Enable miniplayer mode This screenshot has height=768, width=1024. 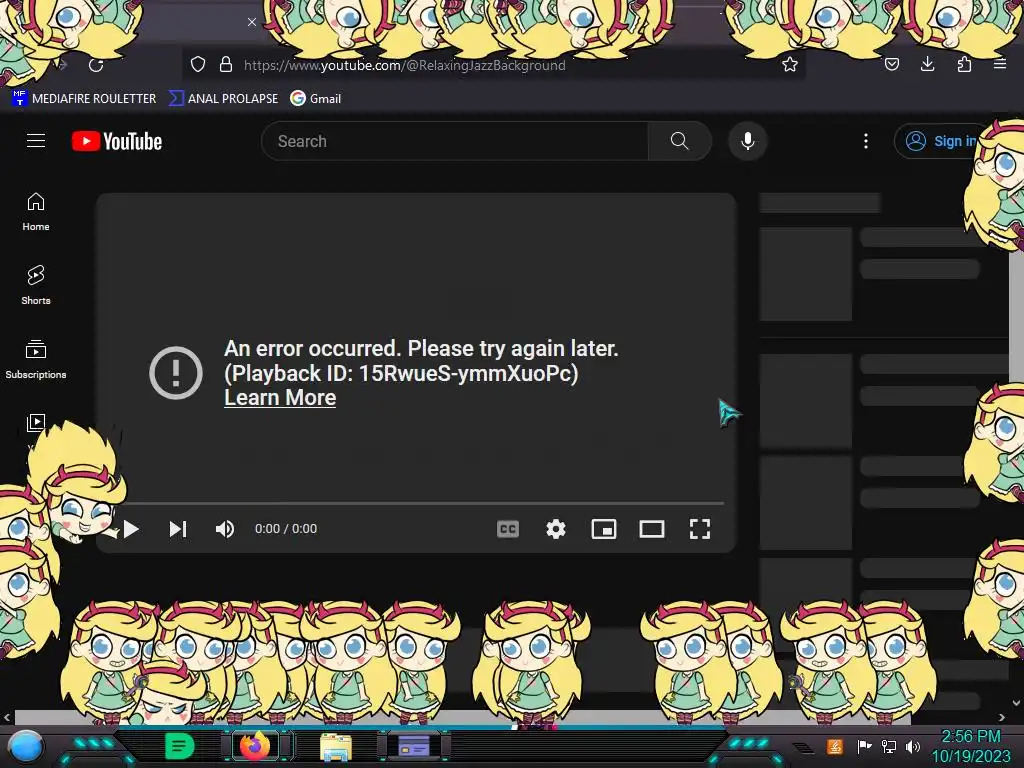coord(604,529)
